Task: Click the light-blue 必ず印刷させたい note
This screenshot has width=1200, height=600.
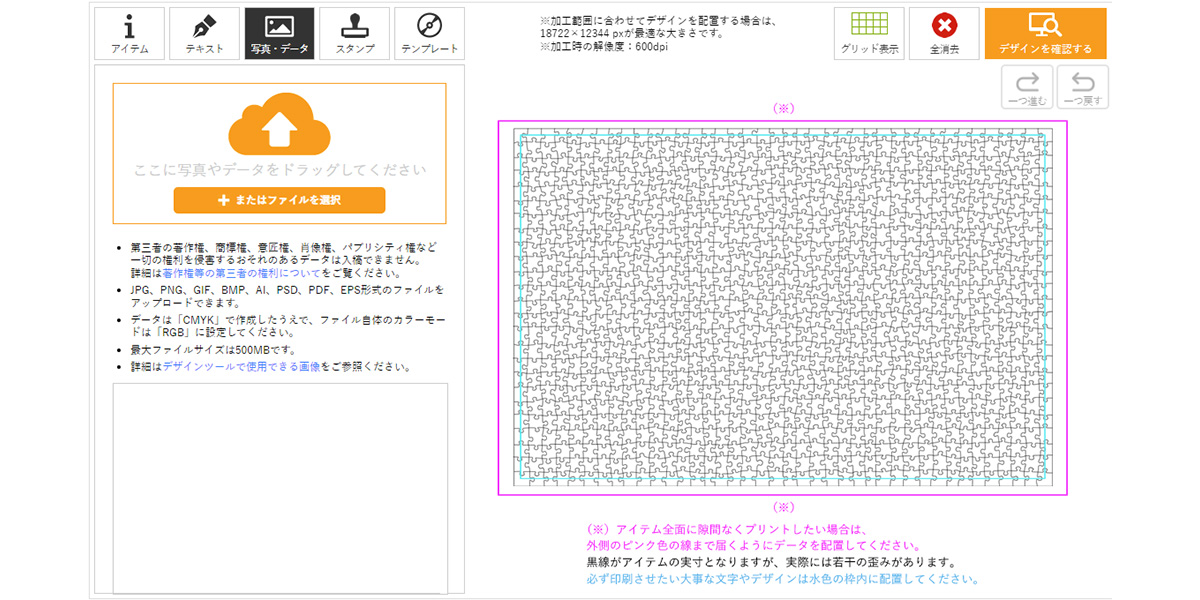Action: tap(782, 579)
